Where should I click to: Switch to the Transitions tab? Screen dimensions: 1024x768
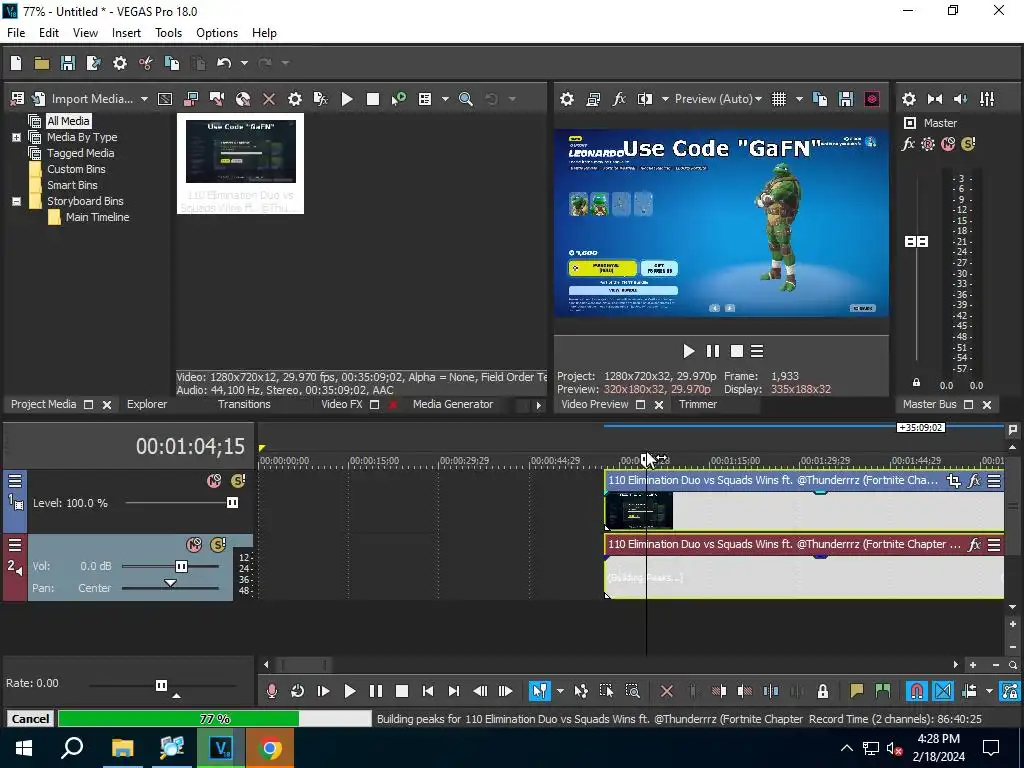point(244,404)
